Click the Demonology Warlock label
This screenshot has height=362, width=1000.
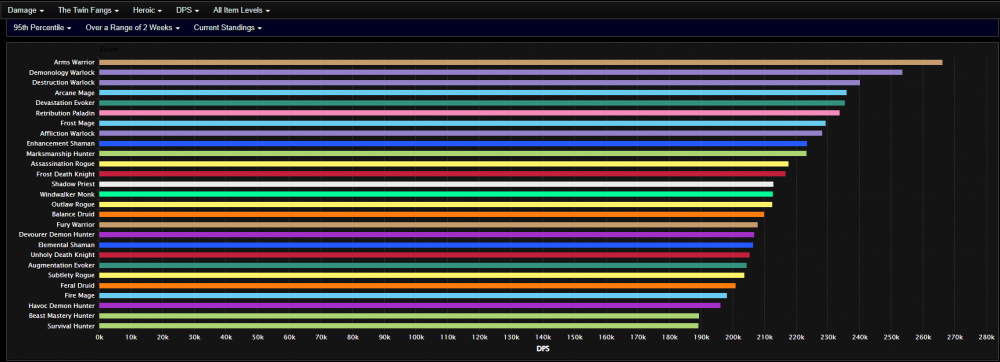tap(62, 73)
